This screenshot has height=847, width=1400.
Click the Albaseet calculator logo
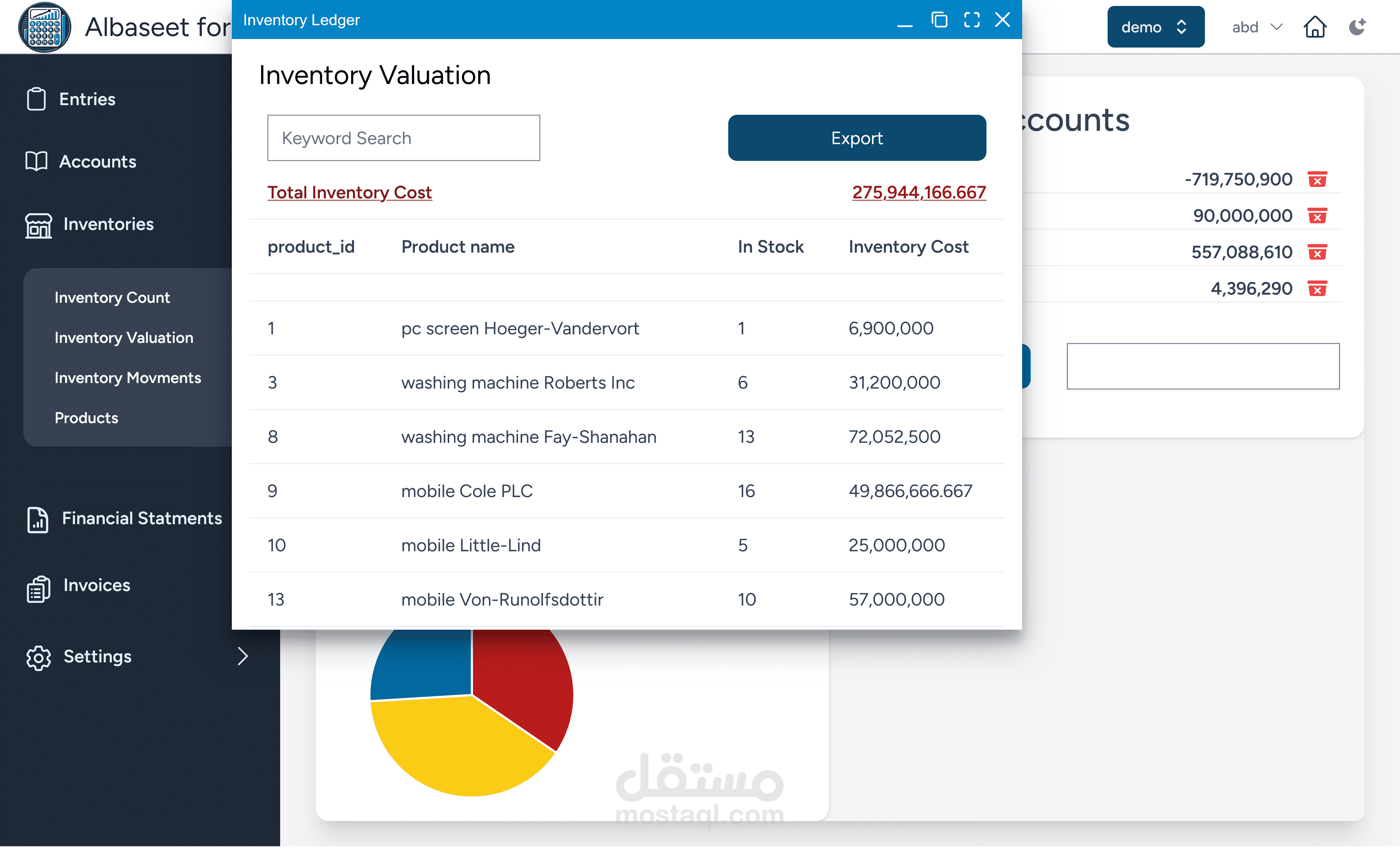[x=44, y=27]
